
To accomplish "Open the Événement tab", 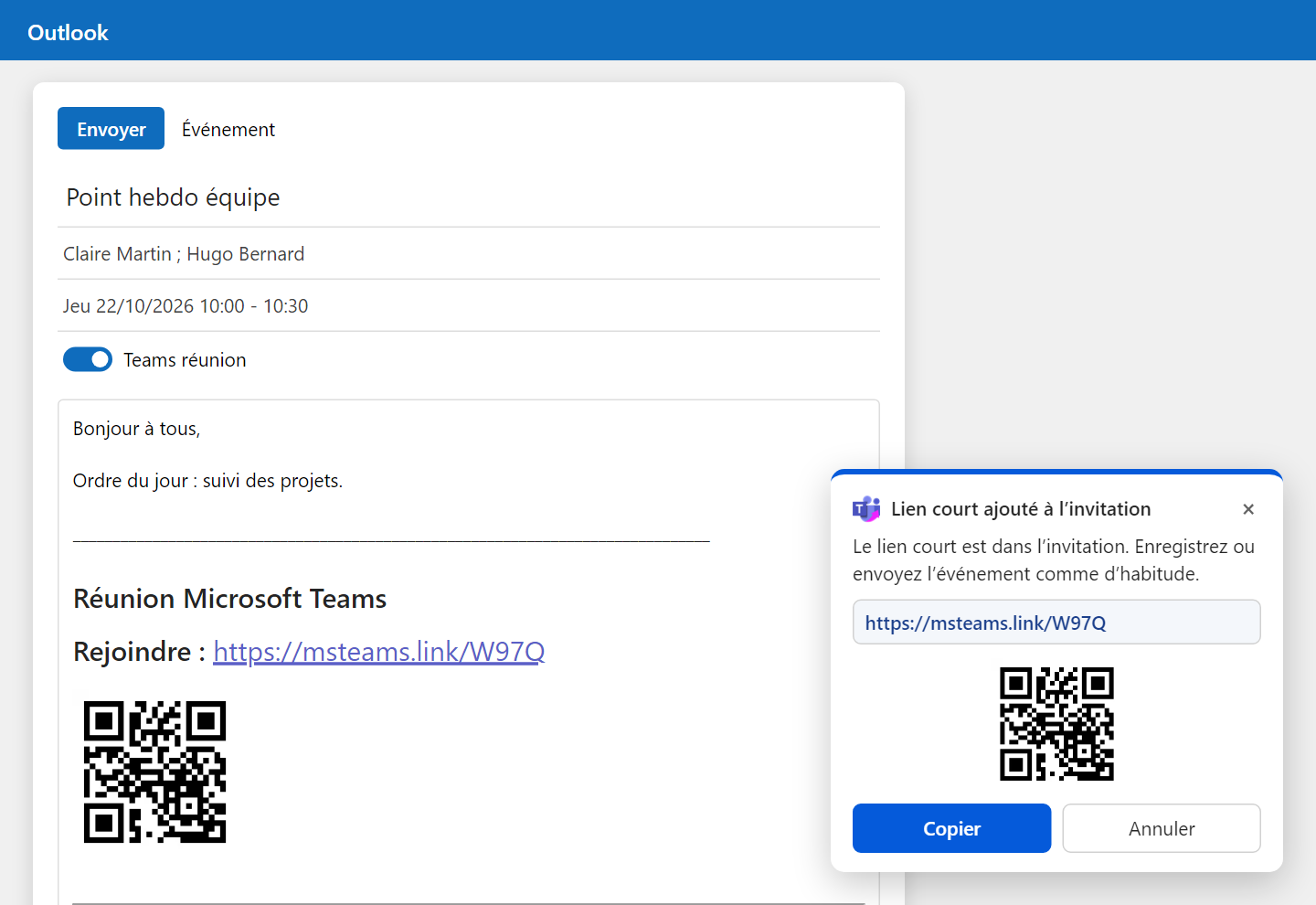I will (x=228, y=130).
